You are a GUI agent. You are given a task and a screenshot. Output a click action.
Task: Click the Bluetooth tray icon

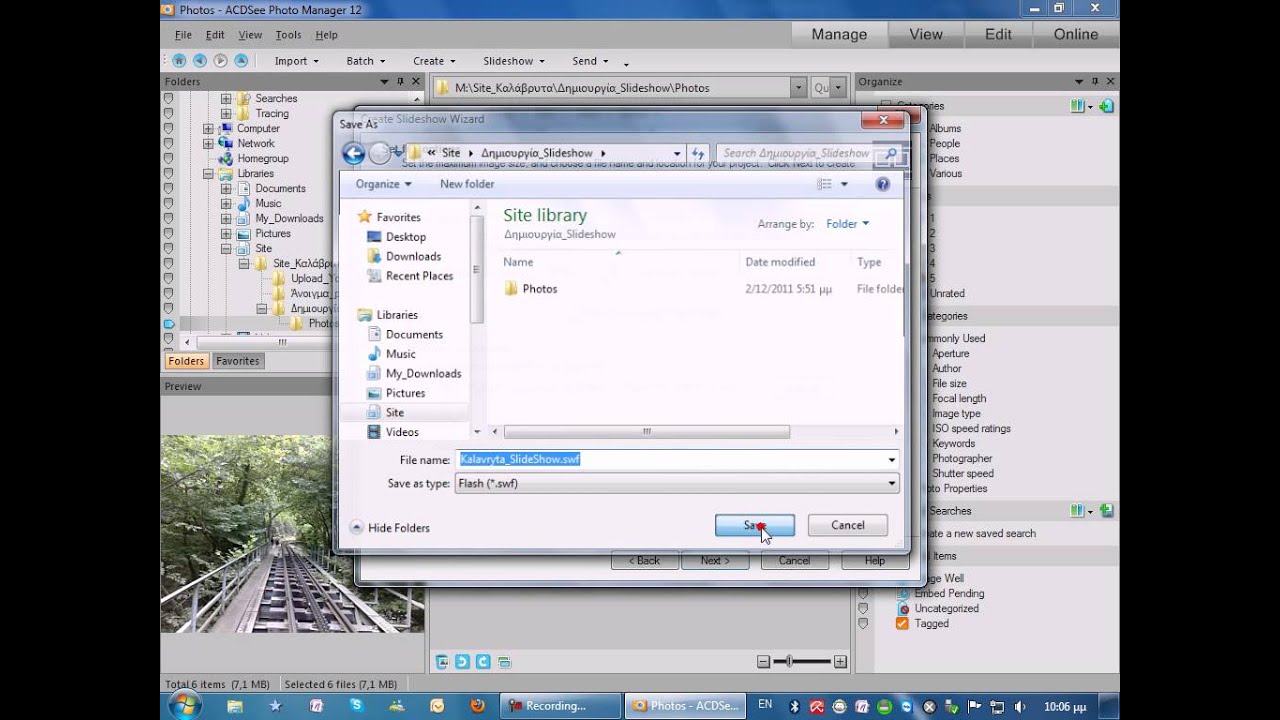click(x=795, y=706)
